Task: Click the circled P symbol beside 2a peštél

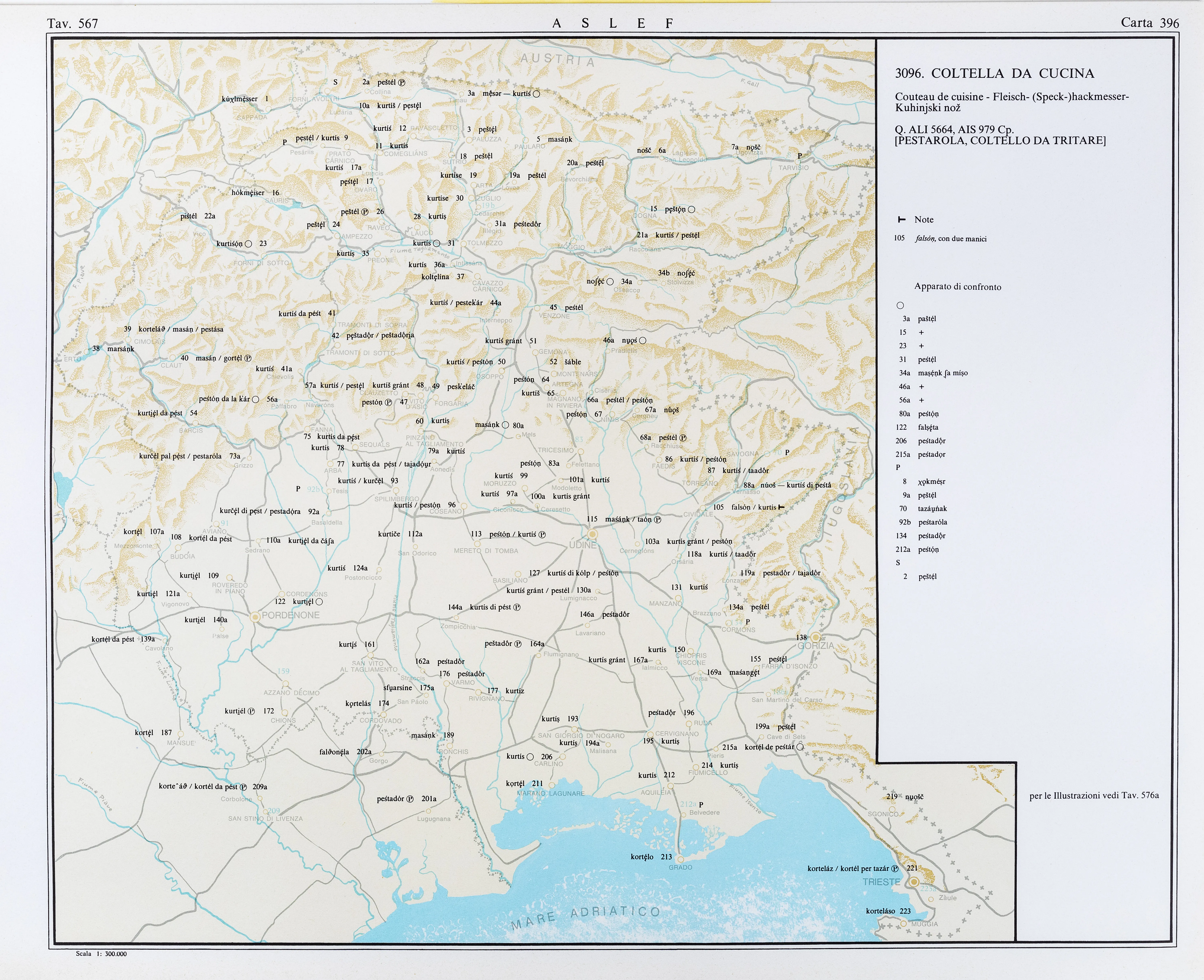Action: pos(402,82)
